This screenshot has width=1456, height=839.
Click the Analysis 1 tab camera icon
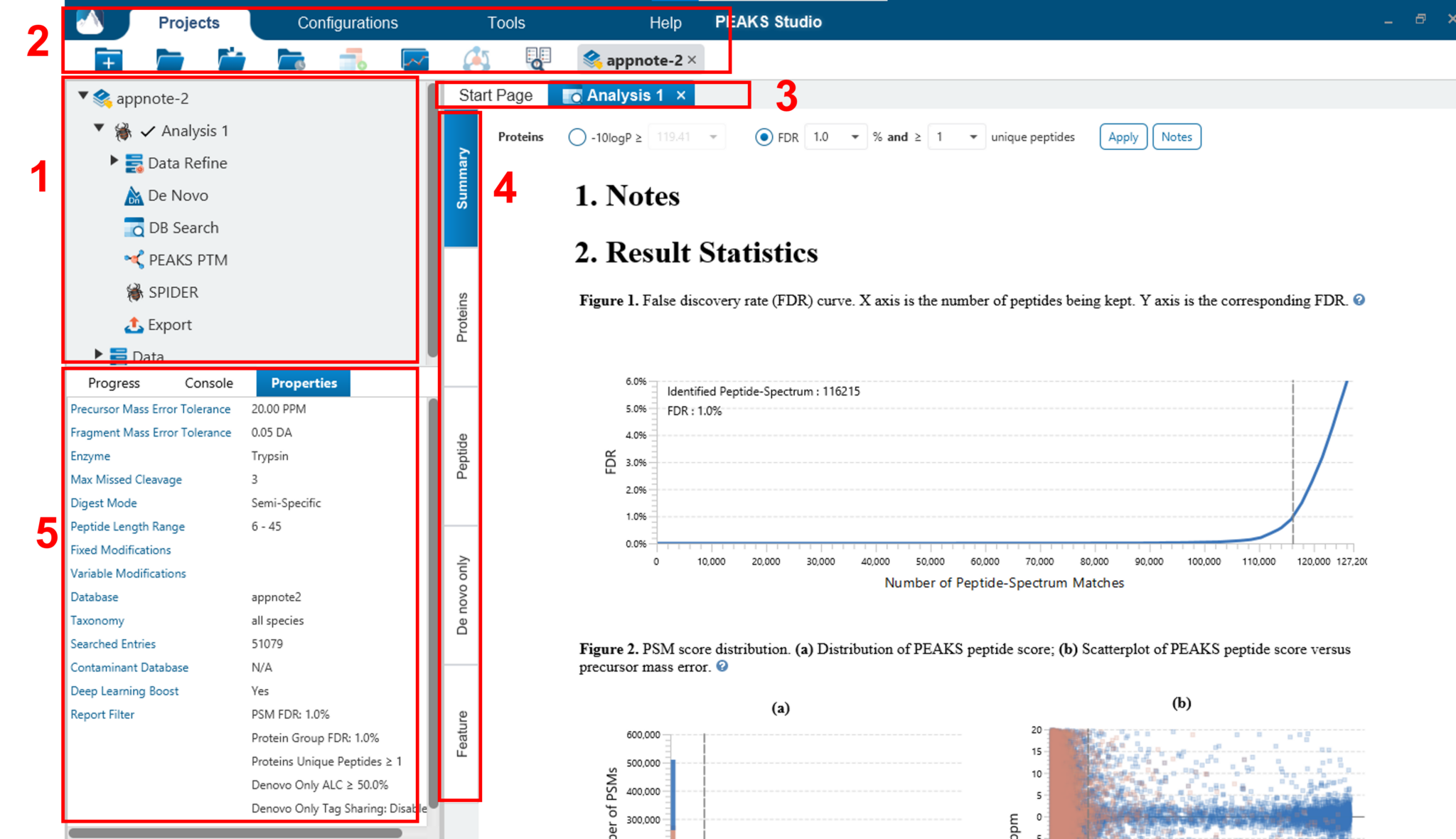pyautogui.click(x=572, y=96)
